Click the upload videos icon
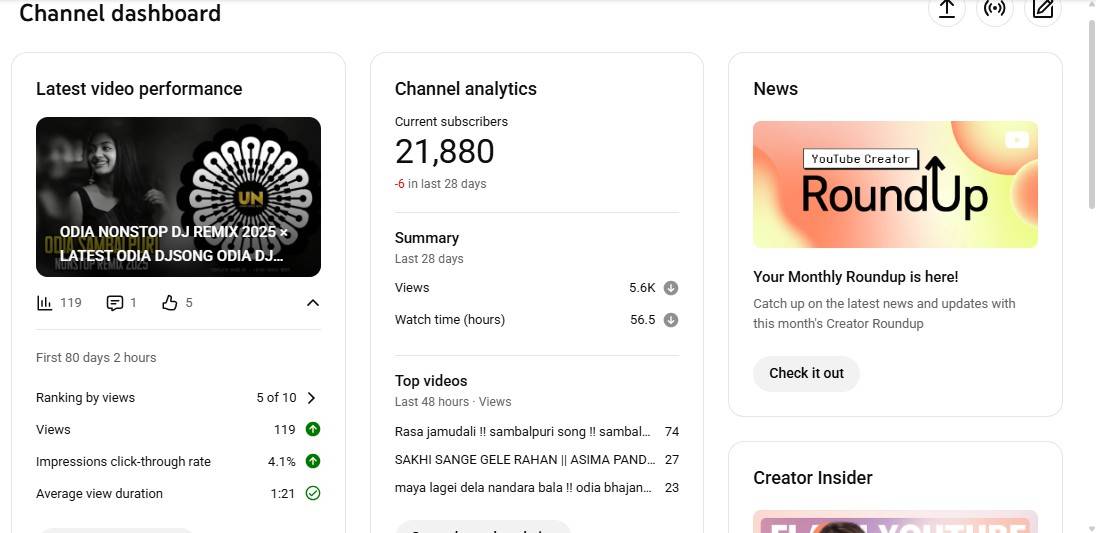 [946, 9]
